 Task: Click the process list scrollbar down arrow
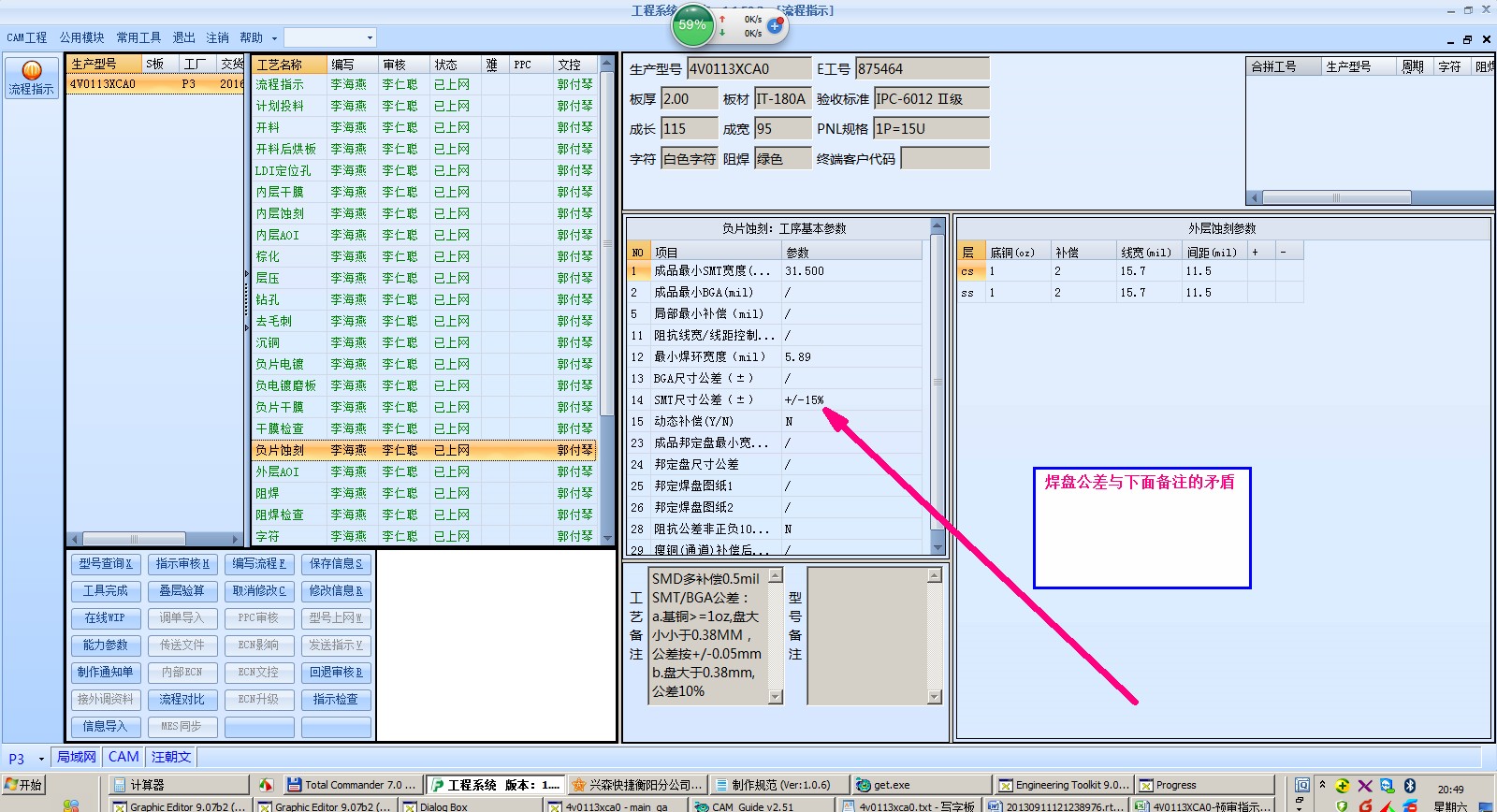point(607,538)
